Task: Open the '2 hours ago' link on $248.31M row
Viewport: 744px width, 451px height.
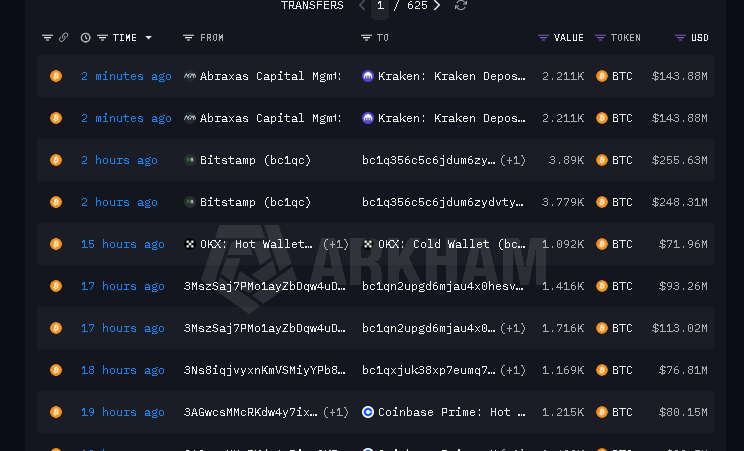Action: pos(119,202)
